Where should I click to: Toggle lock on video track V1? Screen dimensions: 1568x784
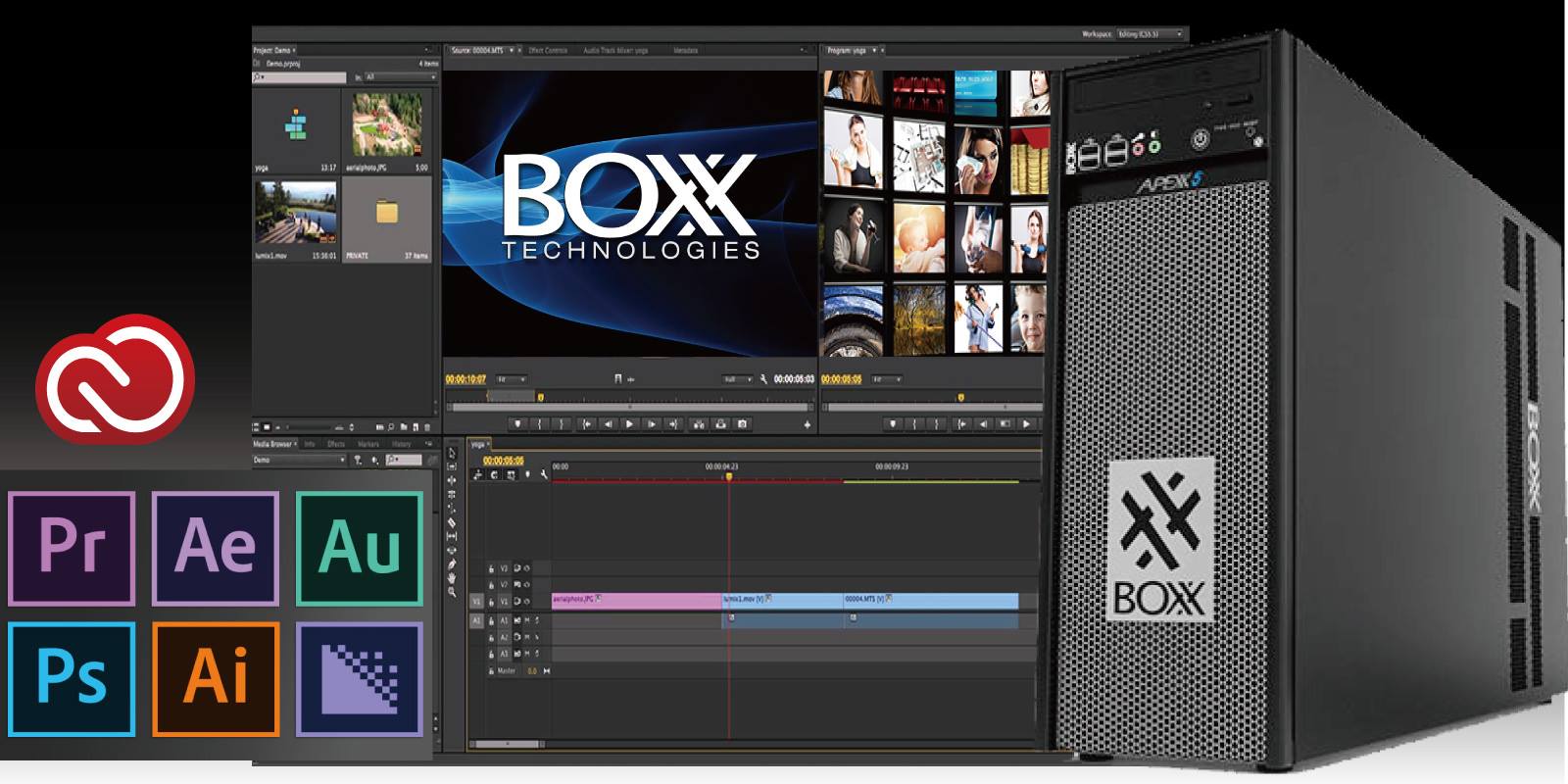[492, 601]
